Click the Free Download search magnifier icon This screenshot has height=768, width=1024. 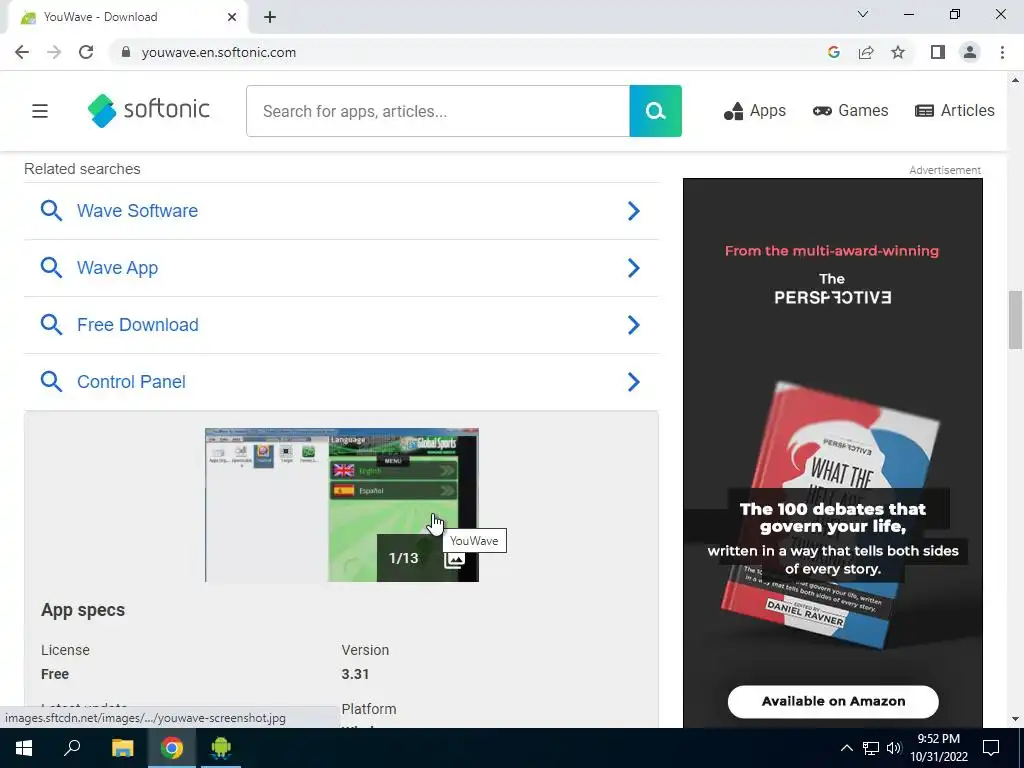51,325
